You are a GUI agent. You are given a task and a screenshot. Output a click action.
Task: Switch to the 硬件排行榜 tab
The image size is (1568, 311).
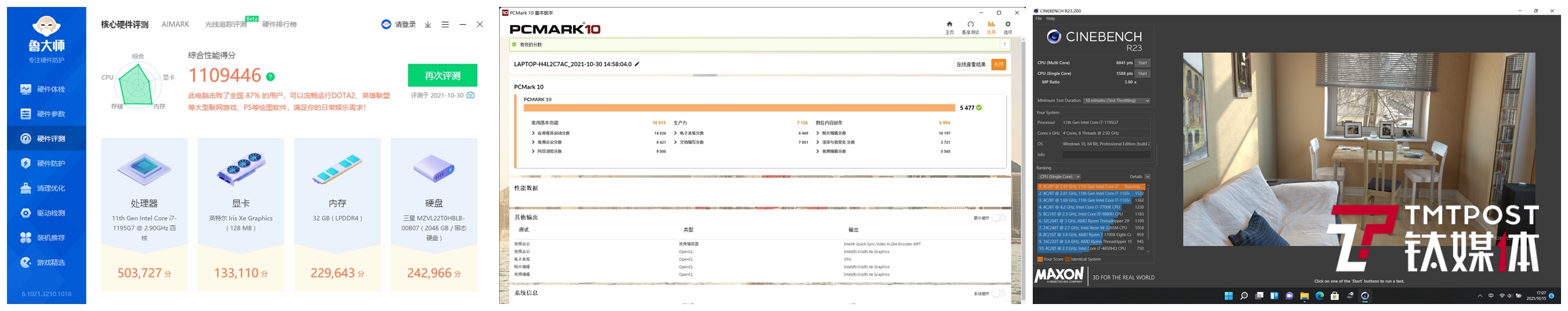tap(279, 24)
